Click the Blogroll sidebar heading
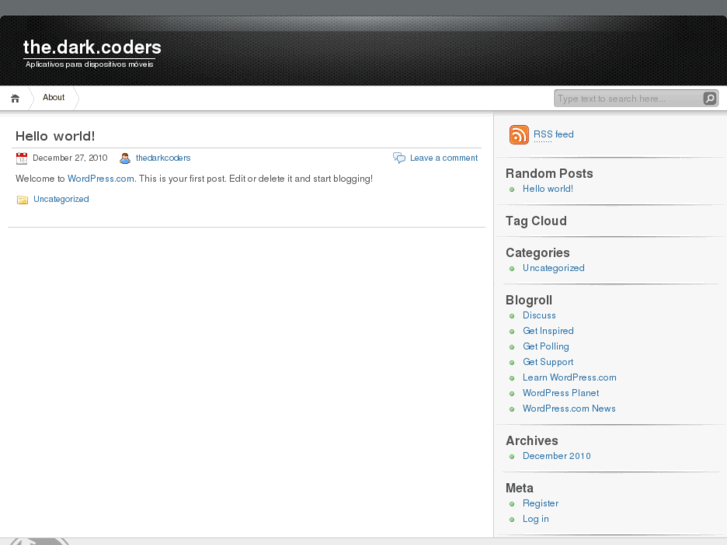This screenshot has width=727, height=545. pos(529,300)
